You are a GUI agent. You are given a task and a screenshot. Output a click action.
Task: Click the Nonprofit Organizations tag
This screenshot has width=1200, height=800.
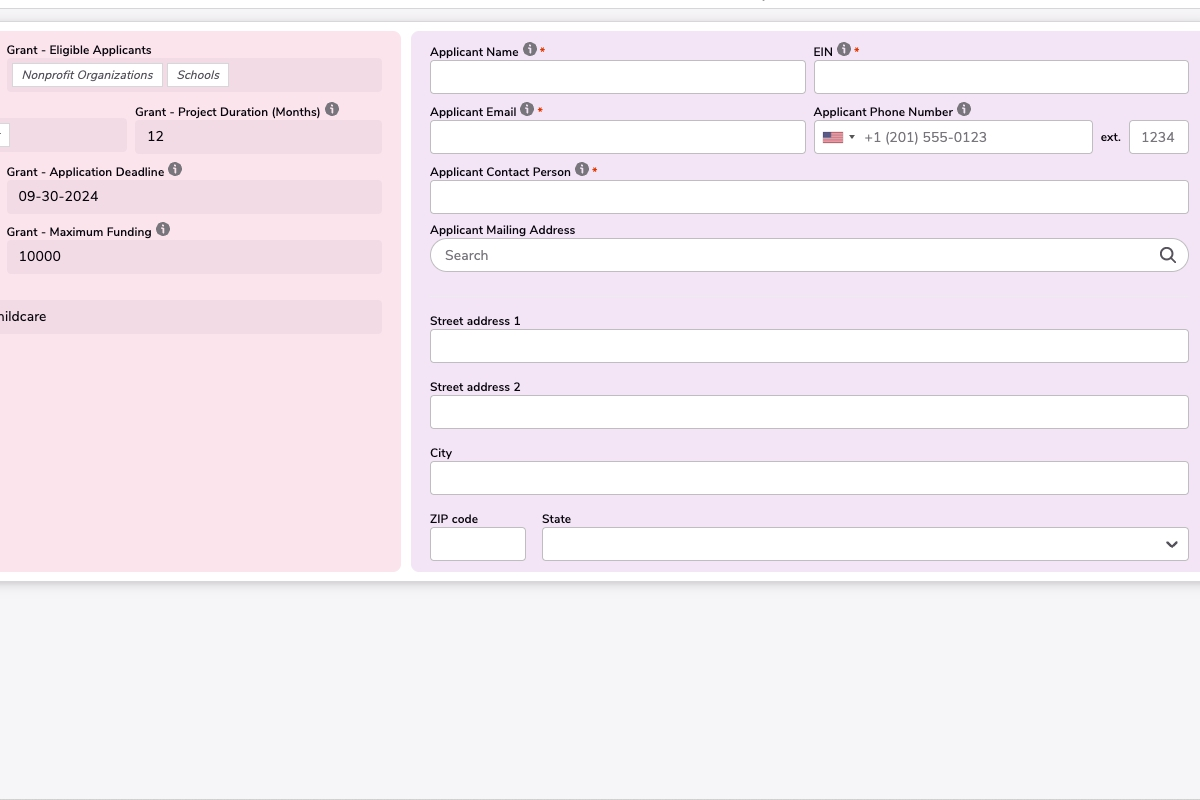88,75
